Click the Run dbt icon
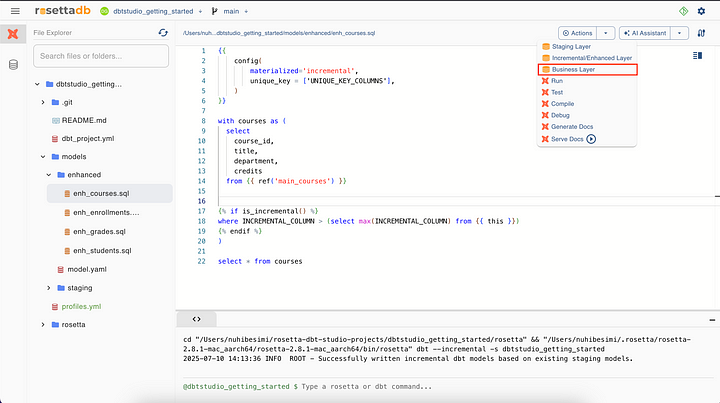 click(545, 81)
